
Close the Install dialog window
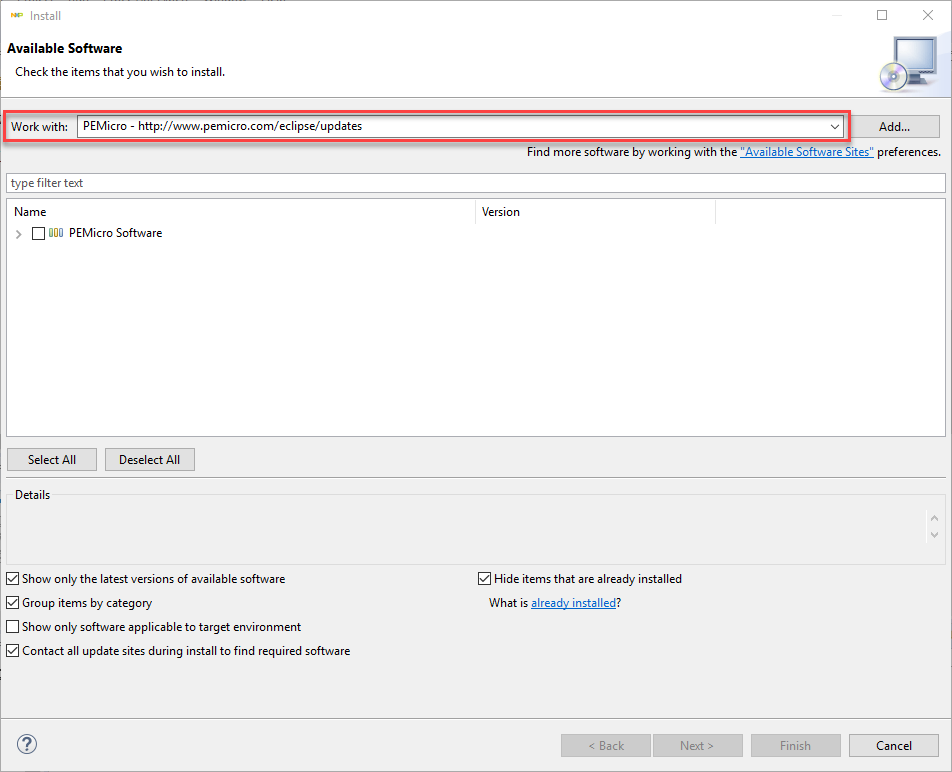click(928, 15)
